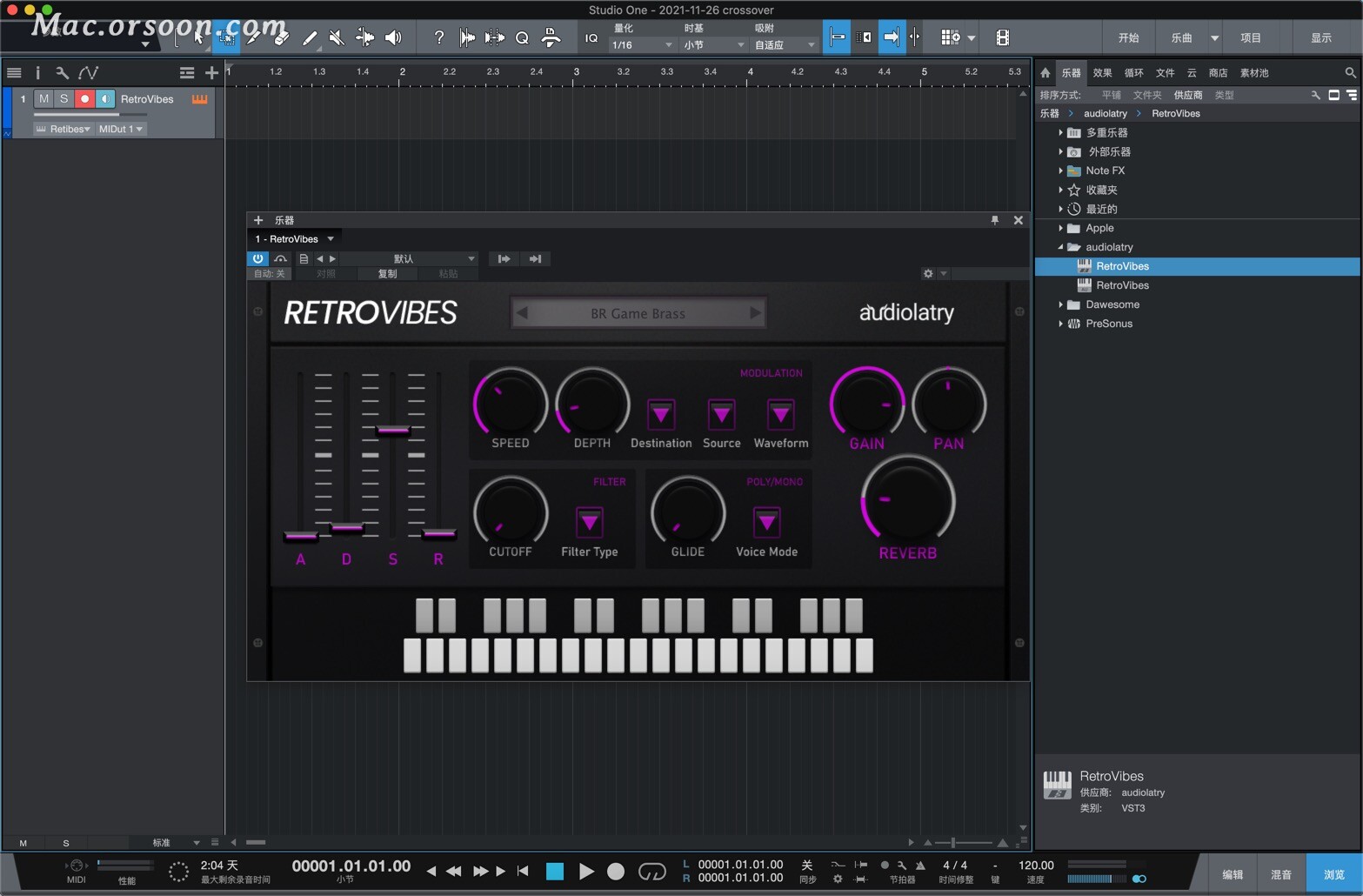Expand the Dawesome folder
Screen dimensions: 1363x896
click(x=1060, y=304)
